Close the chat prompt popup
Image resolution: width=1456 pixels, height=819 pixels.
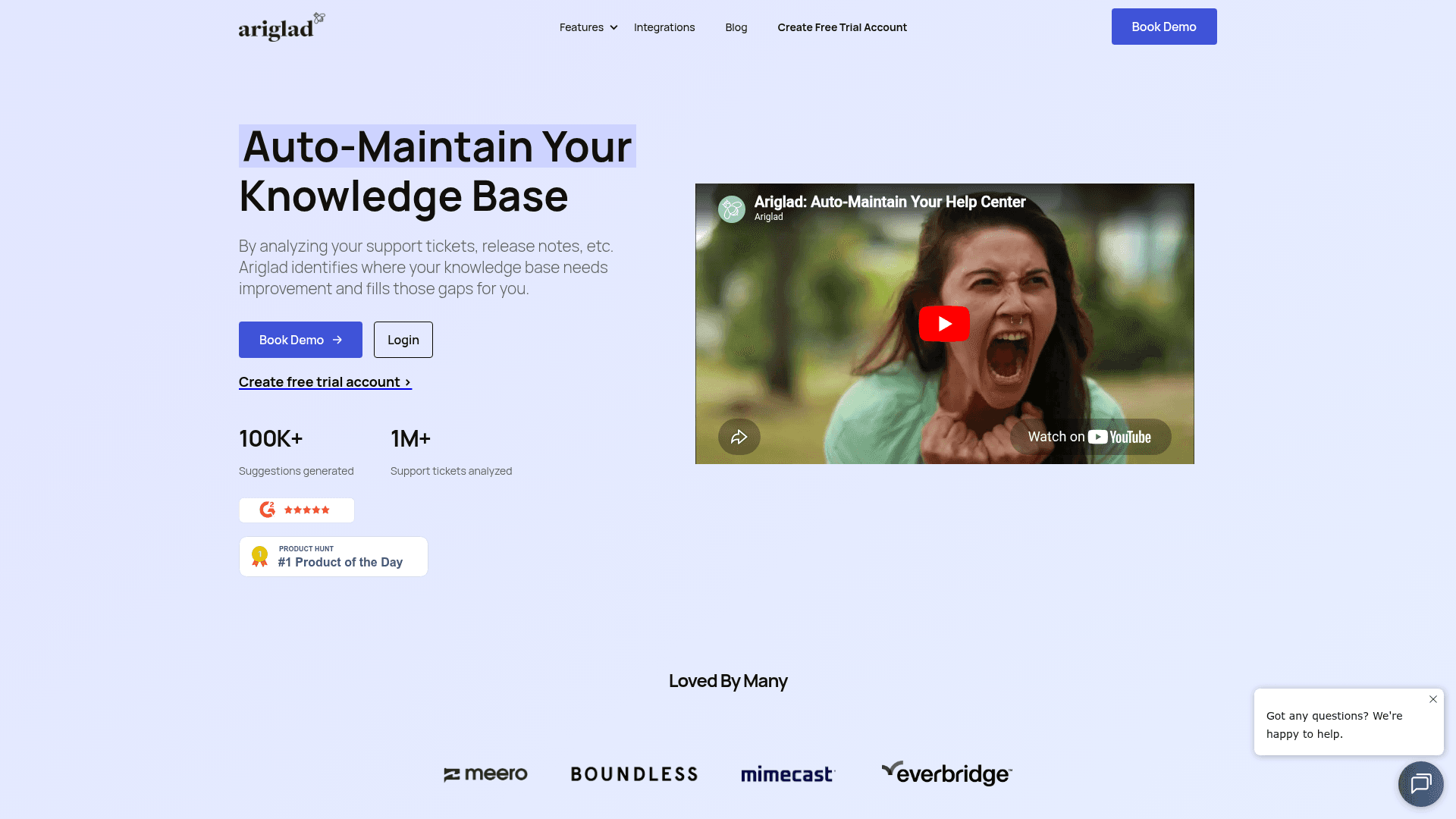(x=1433, y=699)
